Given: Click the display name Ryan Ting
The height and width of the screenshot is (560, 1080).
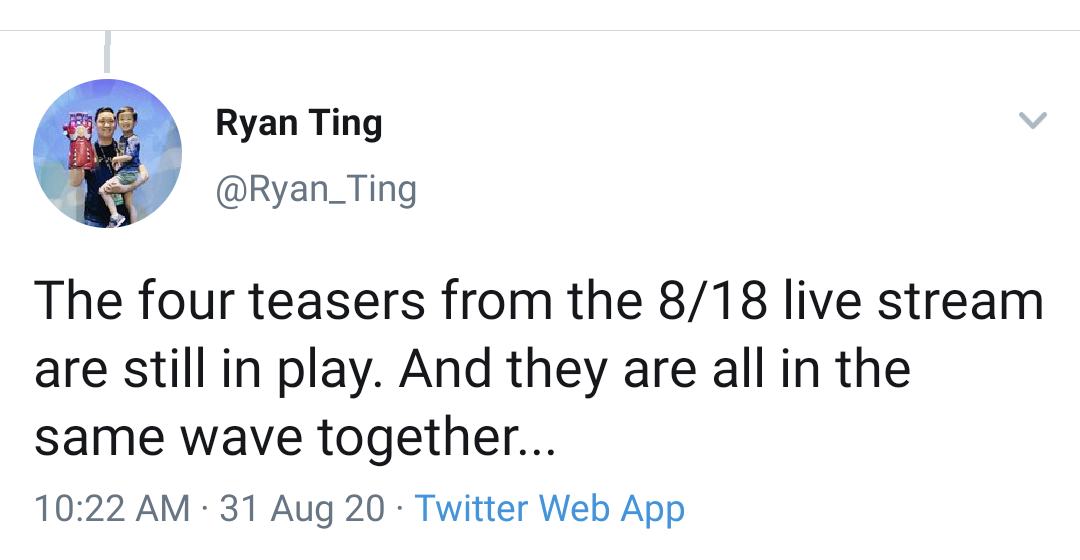Looking at the screenshot, I should 299,124.
